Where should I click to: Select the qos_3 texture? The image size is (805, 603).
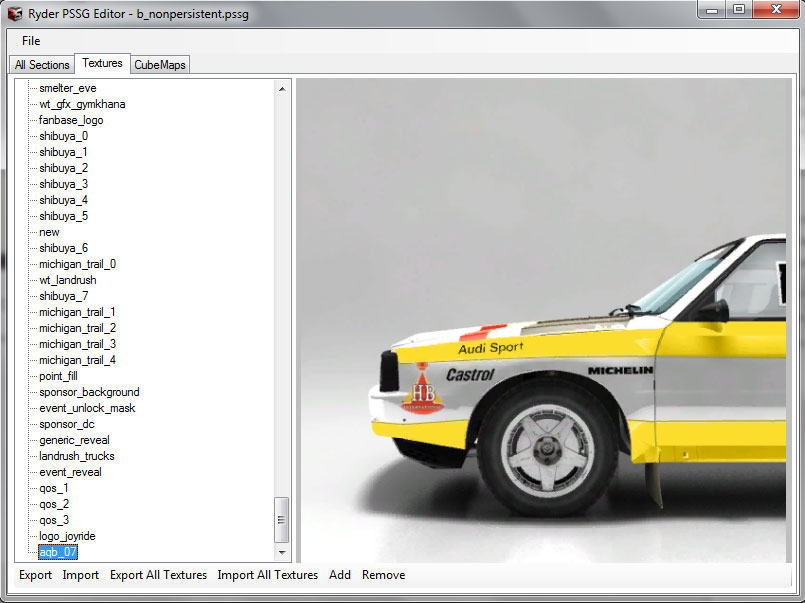pyautogui.click(x=54, y=520)
